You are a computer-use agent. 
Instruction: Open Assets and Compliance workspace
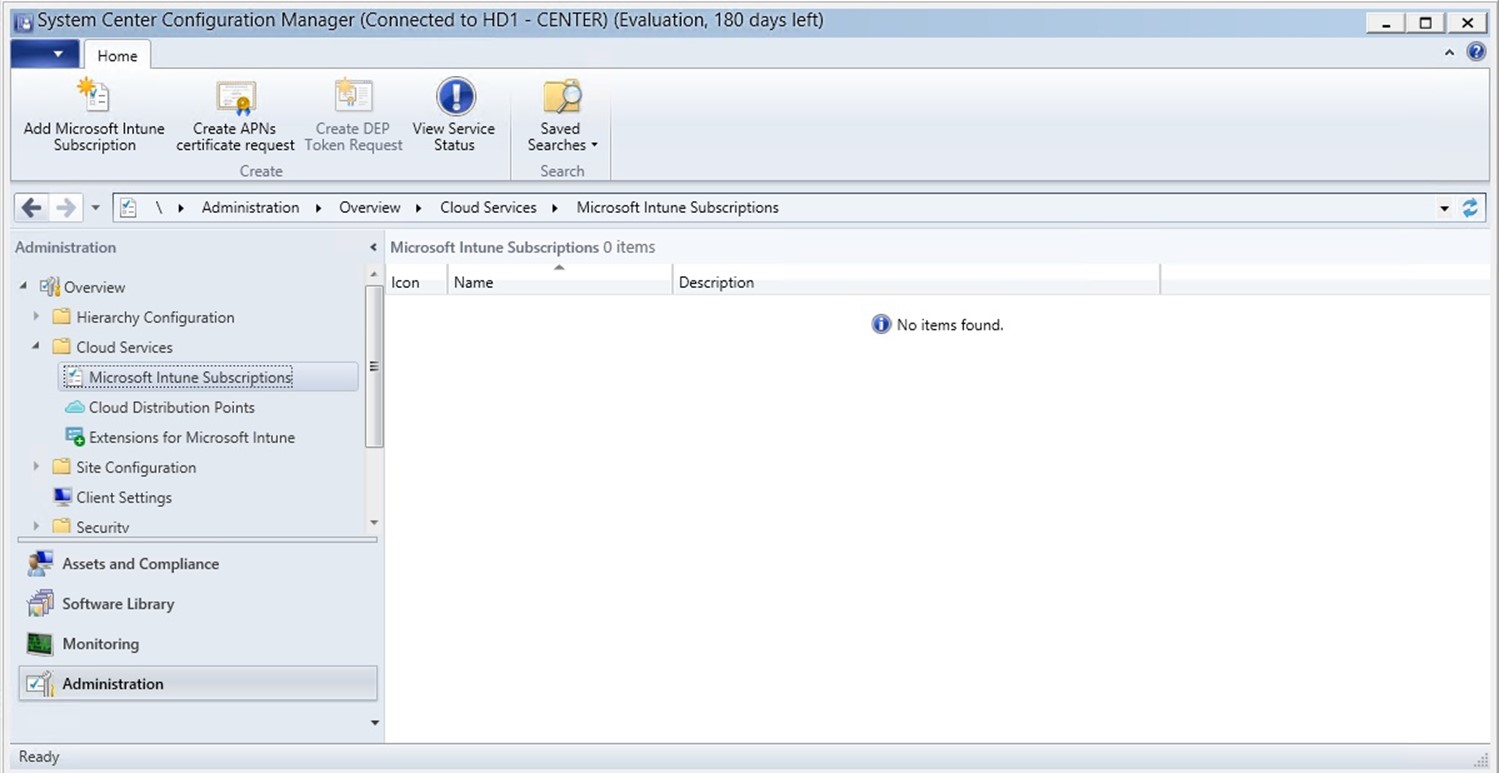click(x=198, y=564)
